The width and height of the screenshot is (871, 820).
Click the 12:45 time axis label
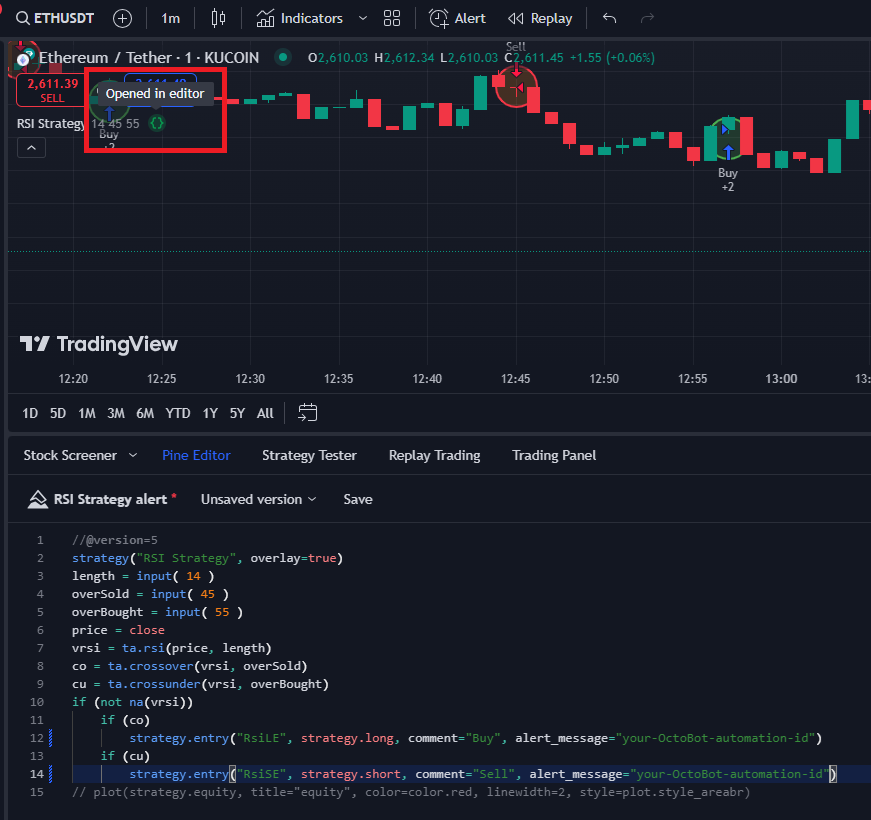tap(515, 379)
